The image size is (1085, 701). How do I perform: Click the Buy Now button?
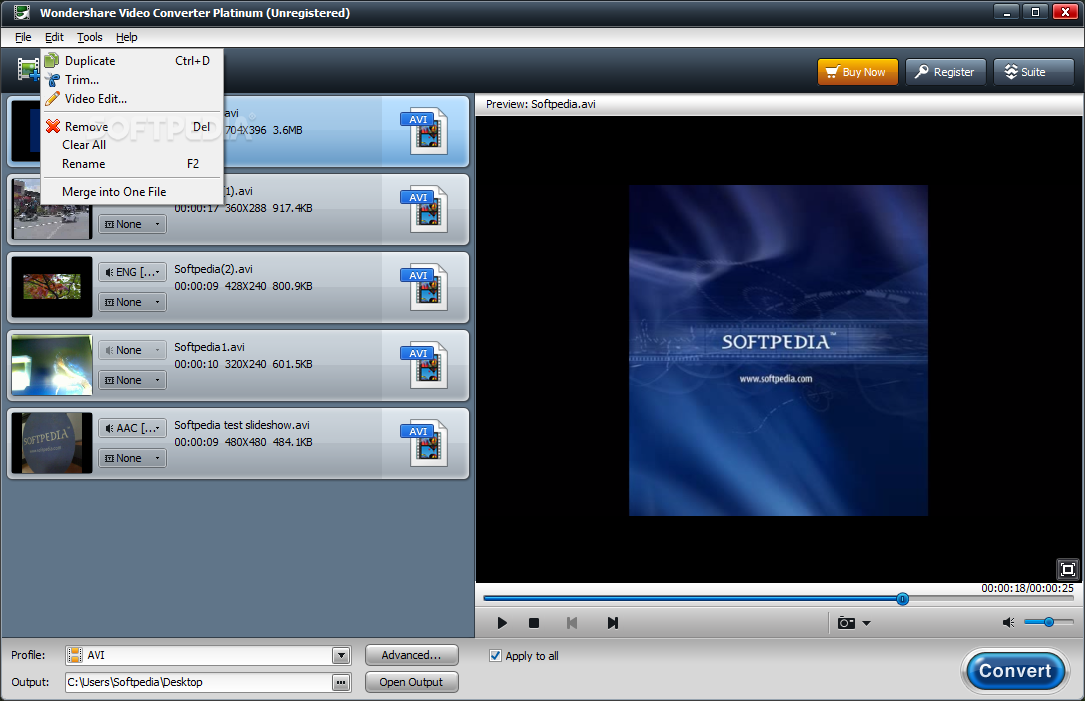point(857,72)
